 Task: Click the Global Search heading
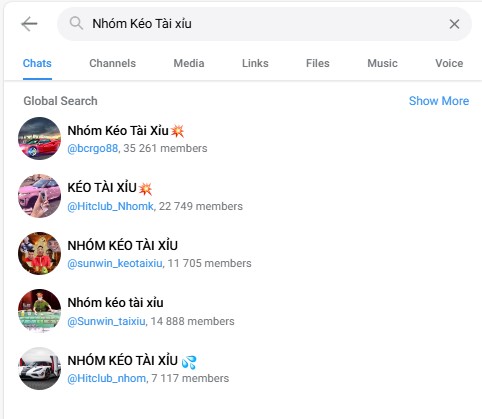(60, 101)
